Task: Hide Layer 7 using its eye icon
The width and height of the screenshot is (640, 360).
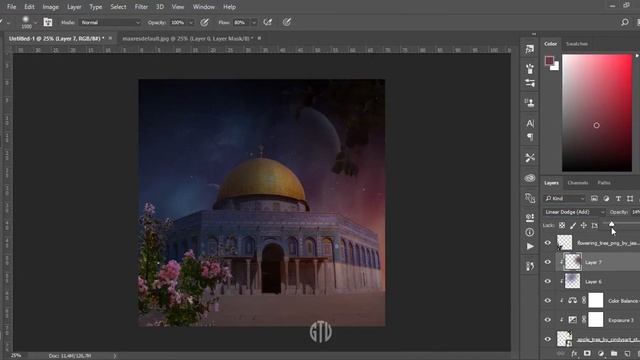Action: (x=548, y=262)
